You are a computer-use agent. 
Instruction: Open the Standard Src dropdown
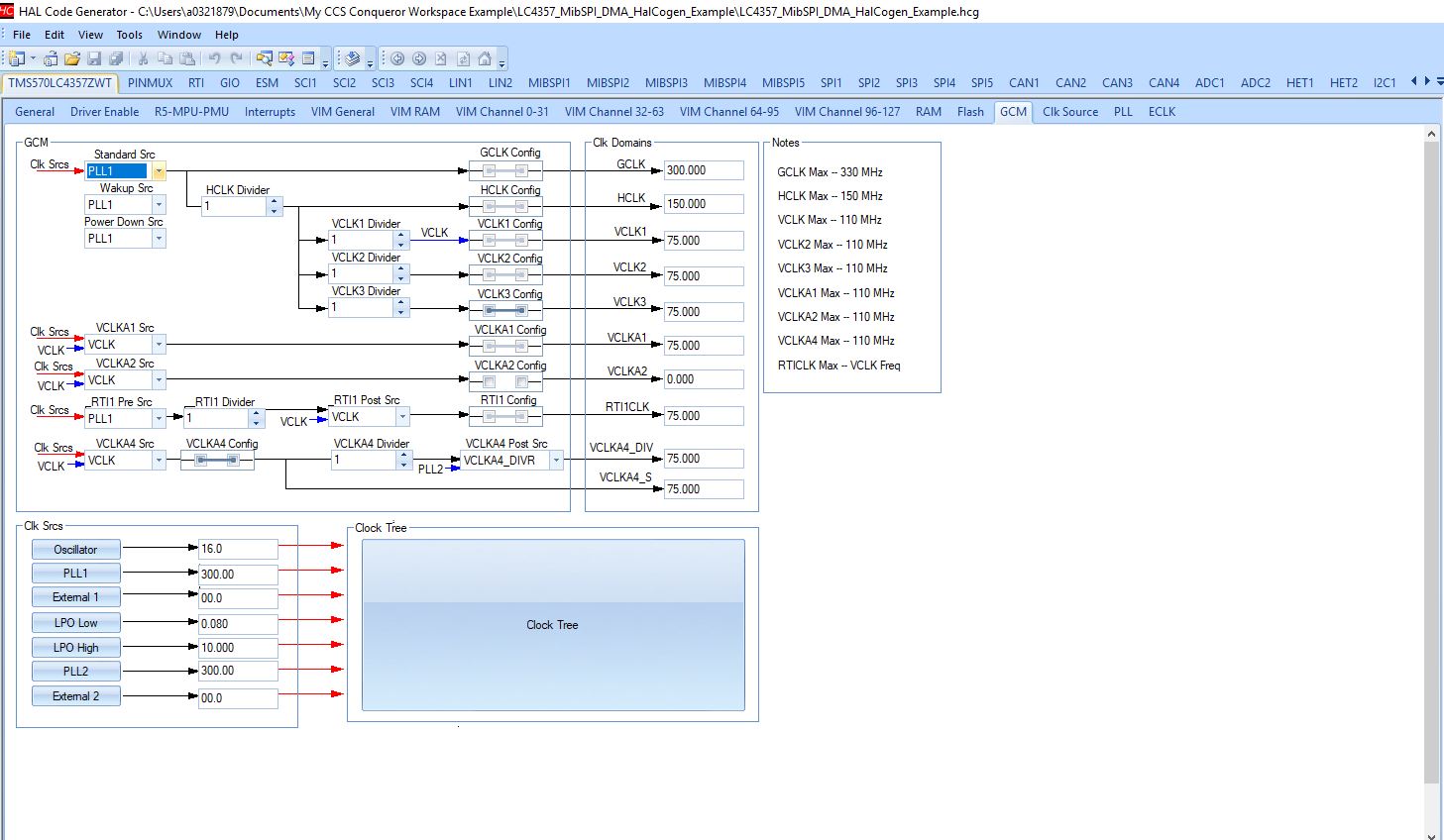[x=159, y=171]
